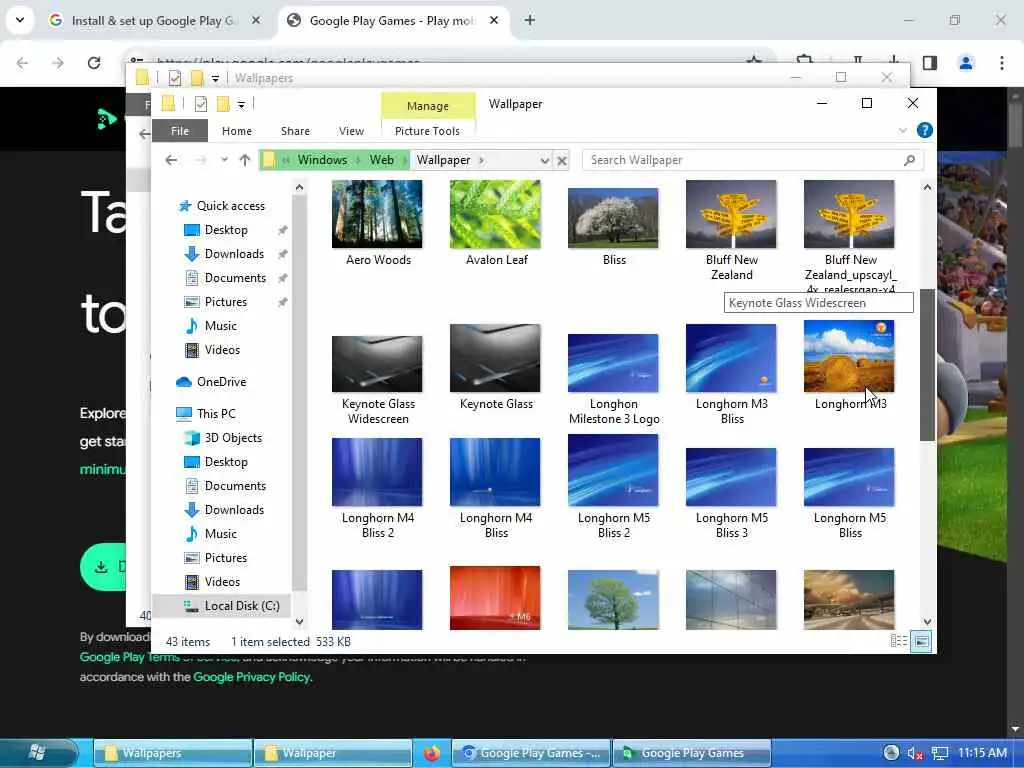1024x768 pixels.
Task: Open the Picture Tools tab
Action: (x=427, y=131)
